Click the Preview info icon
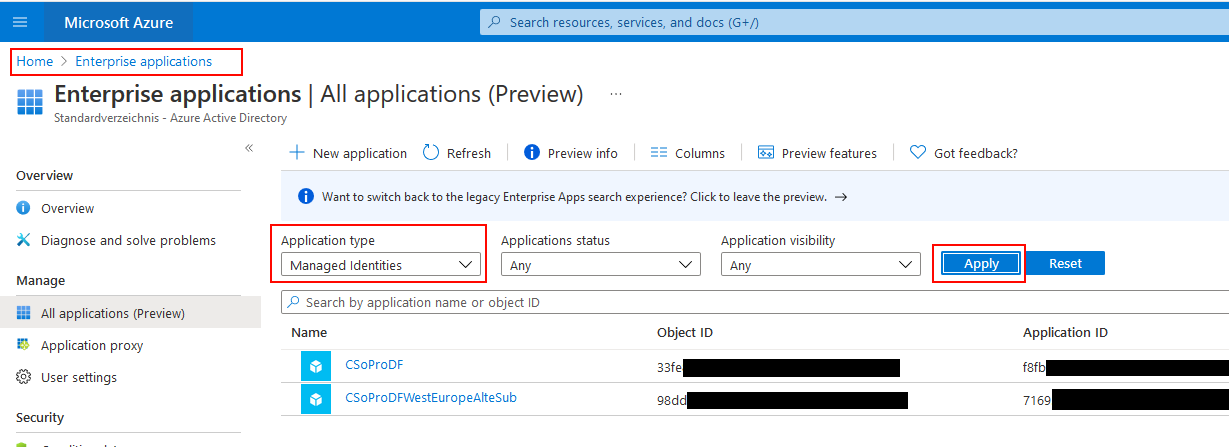This screenshot has height=447, width=1229. tap(532, 153)
